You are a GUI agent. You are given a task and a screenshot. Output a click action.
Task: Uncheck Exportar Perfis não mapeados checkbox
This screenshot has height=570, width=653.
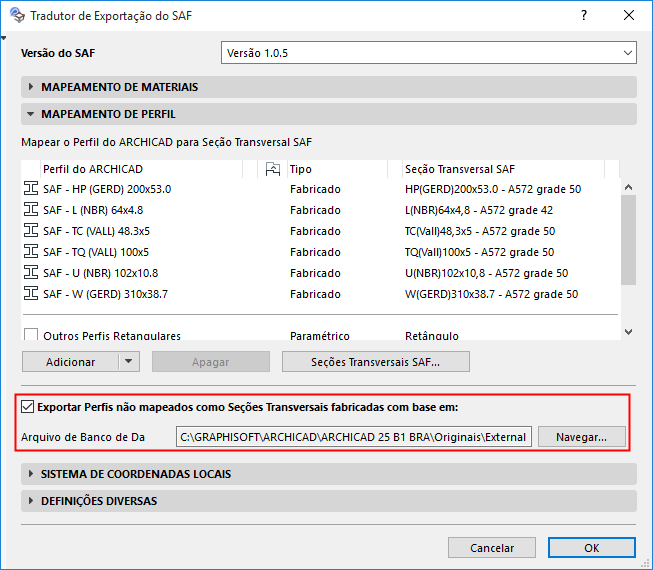tap(27, 406)
